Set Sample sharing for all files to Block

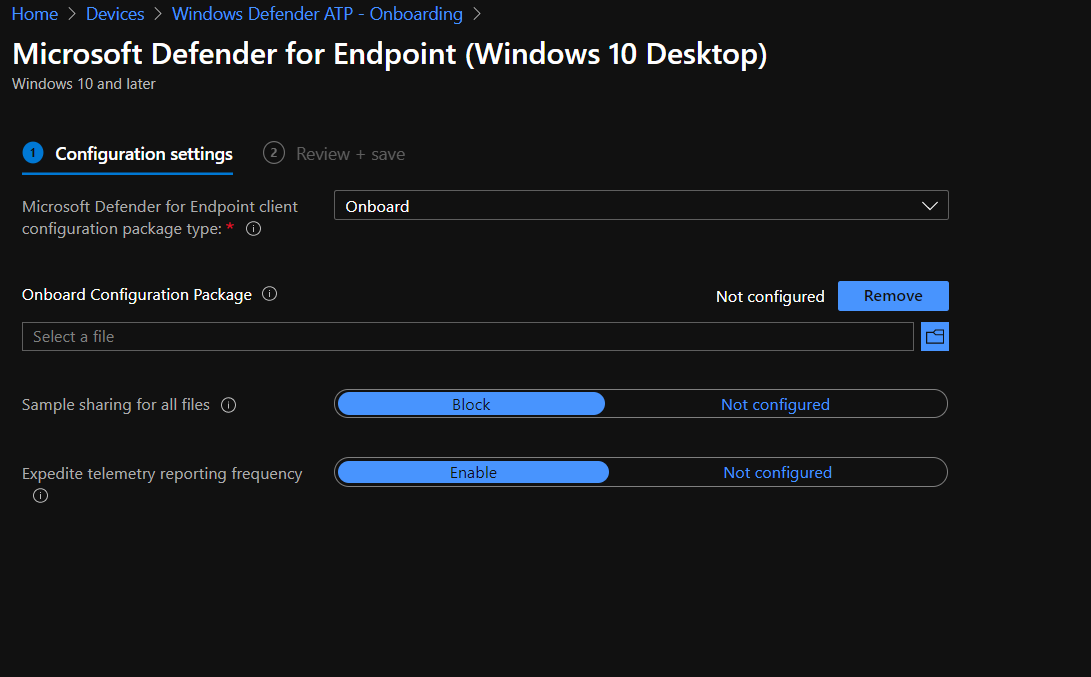click(471, 403)
